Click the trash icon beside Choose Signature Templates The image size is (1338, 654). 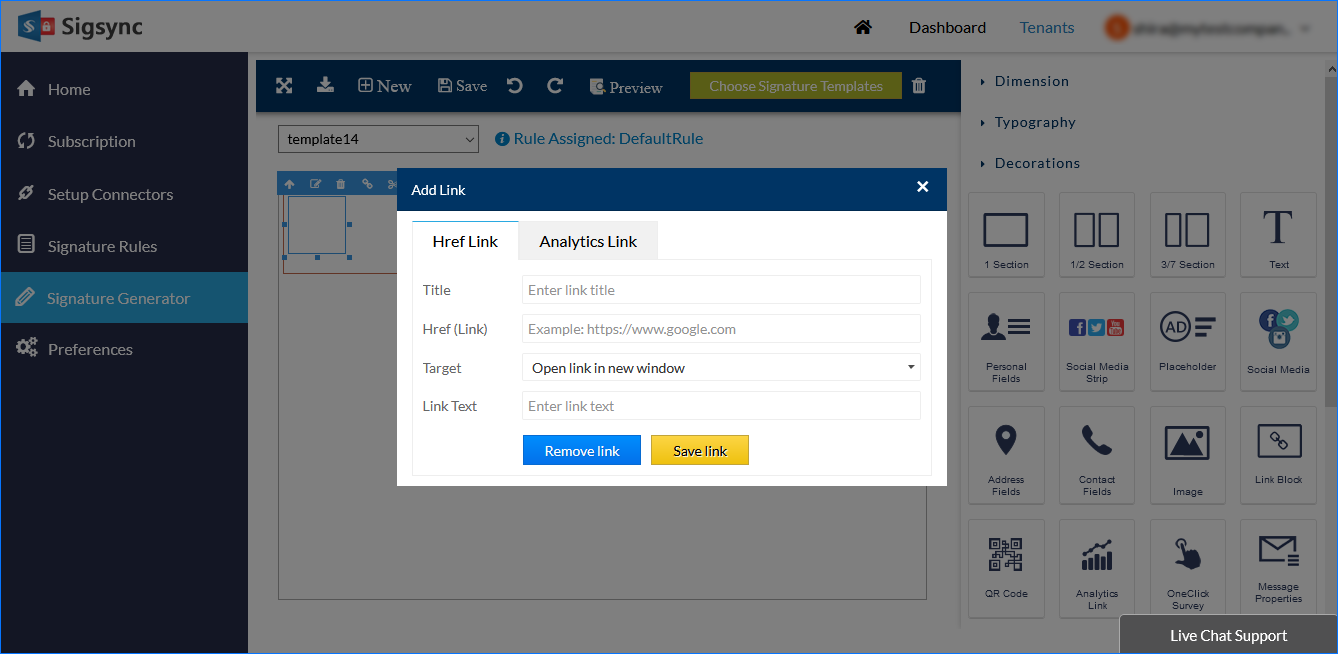[x=919, y=86]
